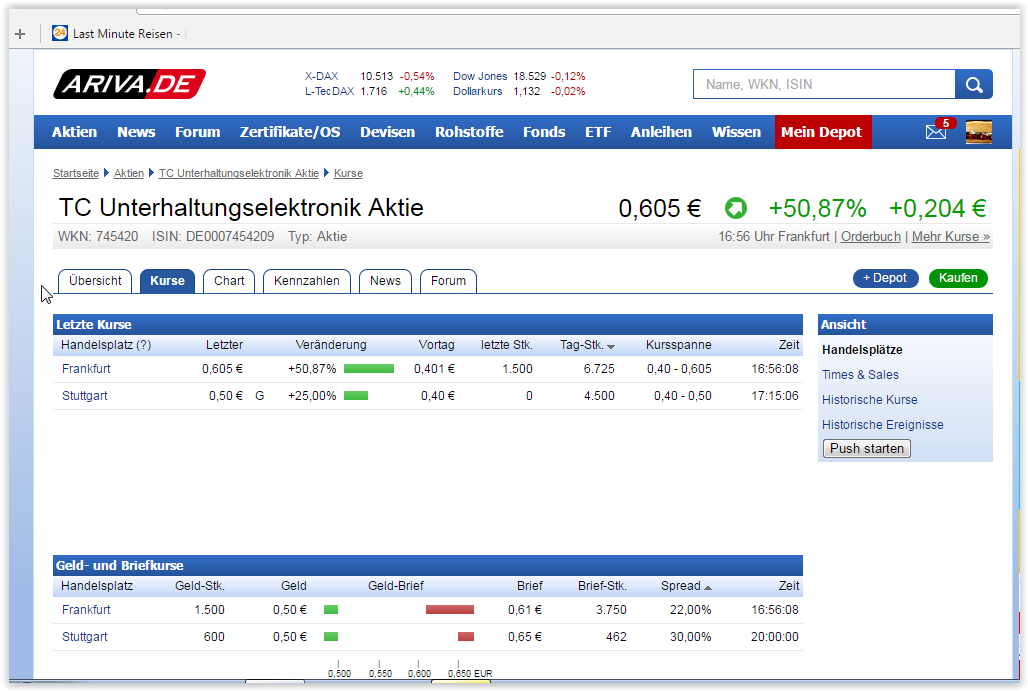Image resolution: width=1028 pixels, height=691 pixels.
Task: Open the mail envelope icon with 5 notifications
Action: point(937,130)
